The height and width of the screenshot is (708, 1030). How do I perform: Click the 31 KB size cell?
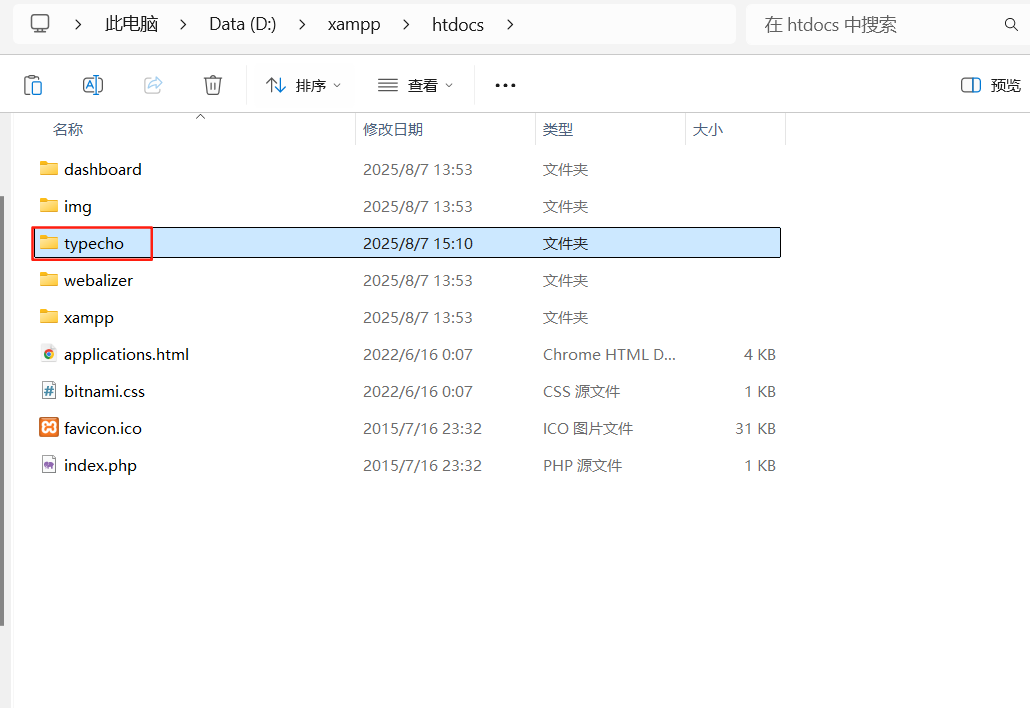(755, 428)
